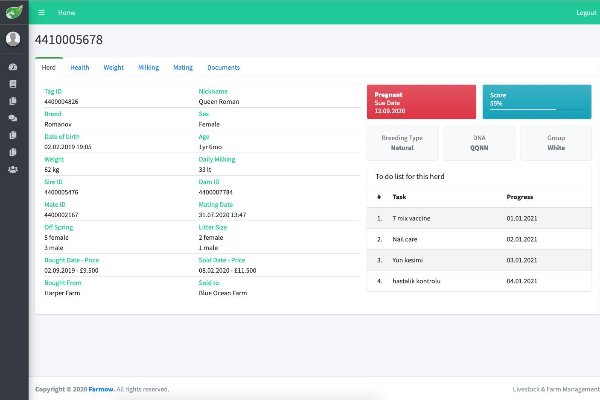Click the Breeding Type Natural card
The width and height of the screenshot is (600, 400).
point(402,142)
